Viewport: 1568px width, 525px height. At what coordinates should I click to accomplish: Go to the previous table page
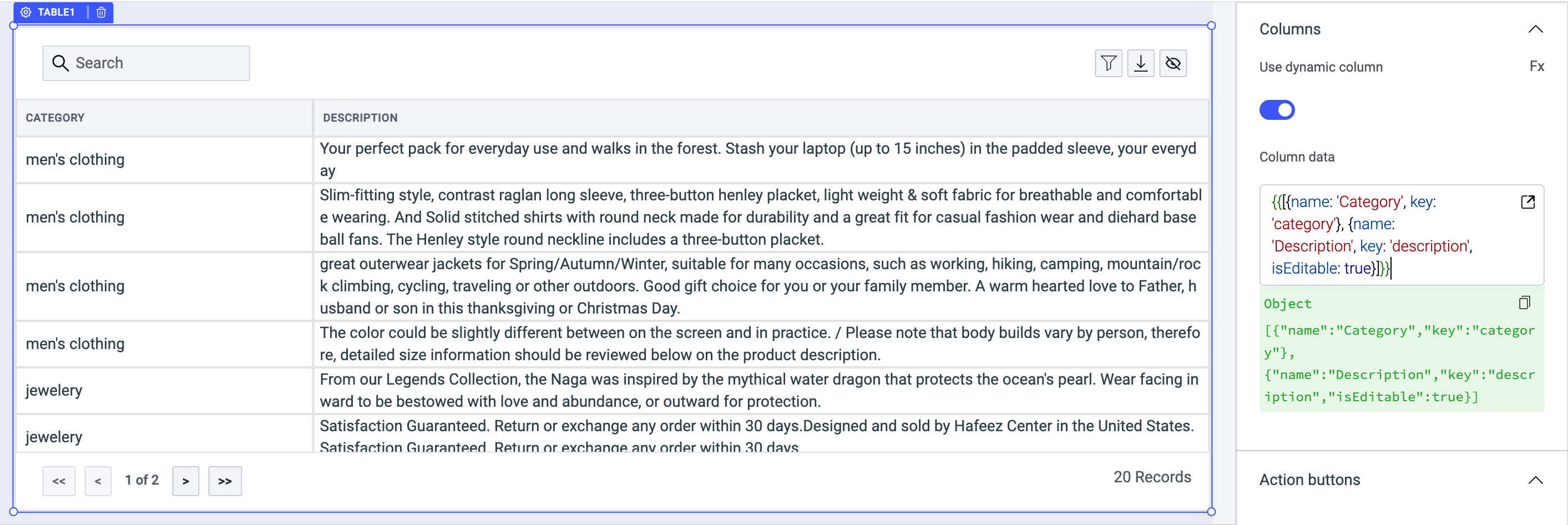[x=98, y=481]
